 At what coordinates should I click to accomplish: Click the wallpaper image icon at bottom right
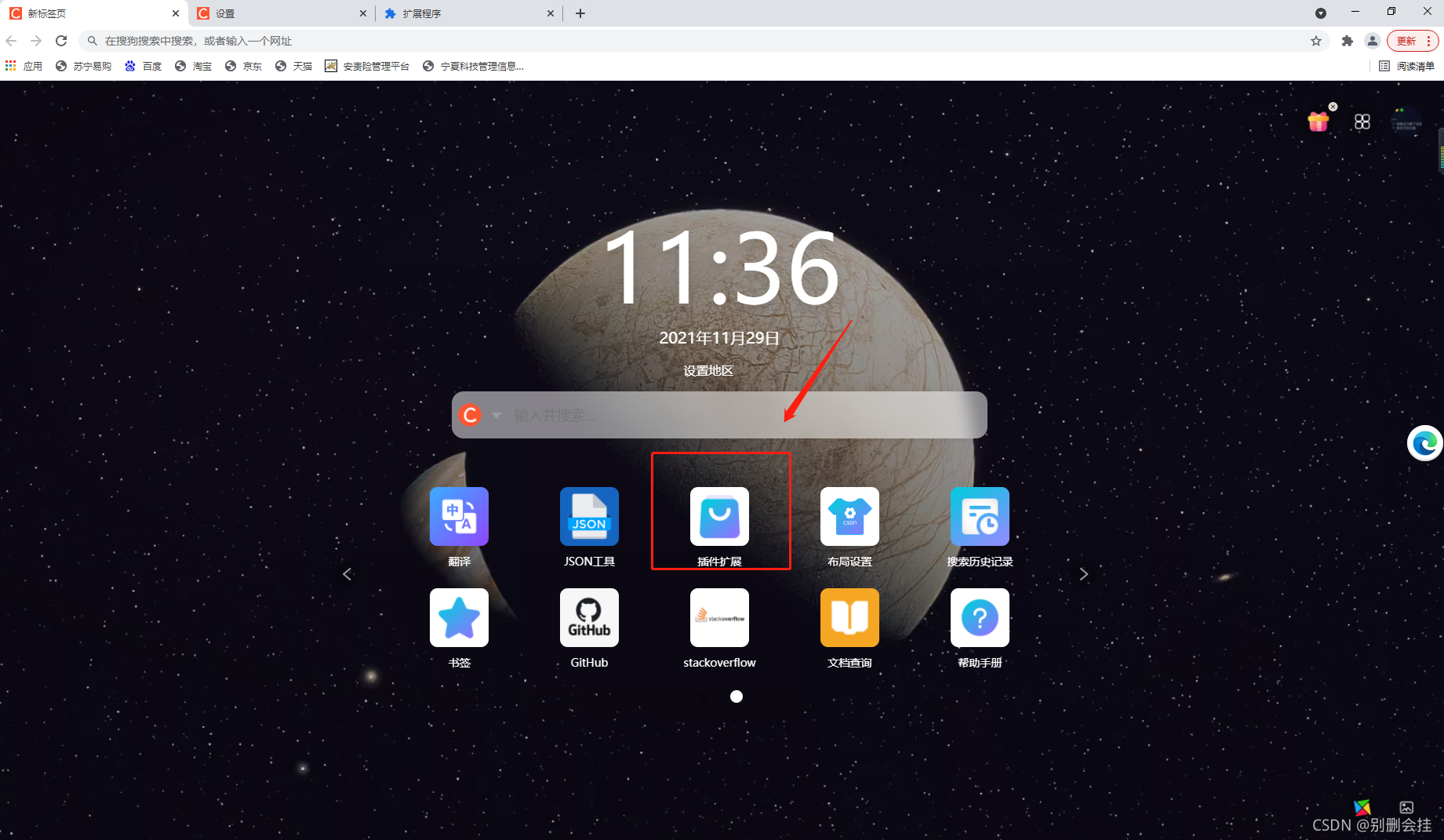tap(1406, 807)
